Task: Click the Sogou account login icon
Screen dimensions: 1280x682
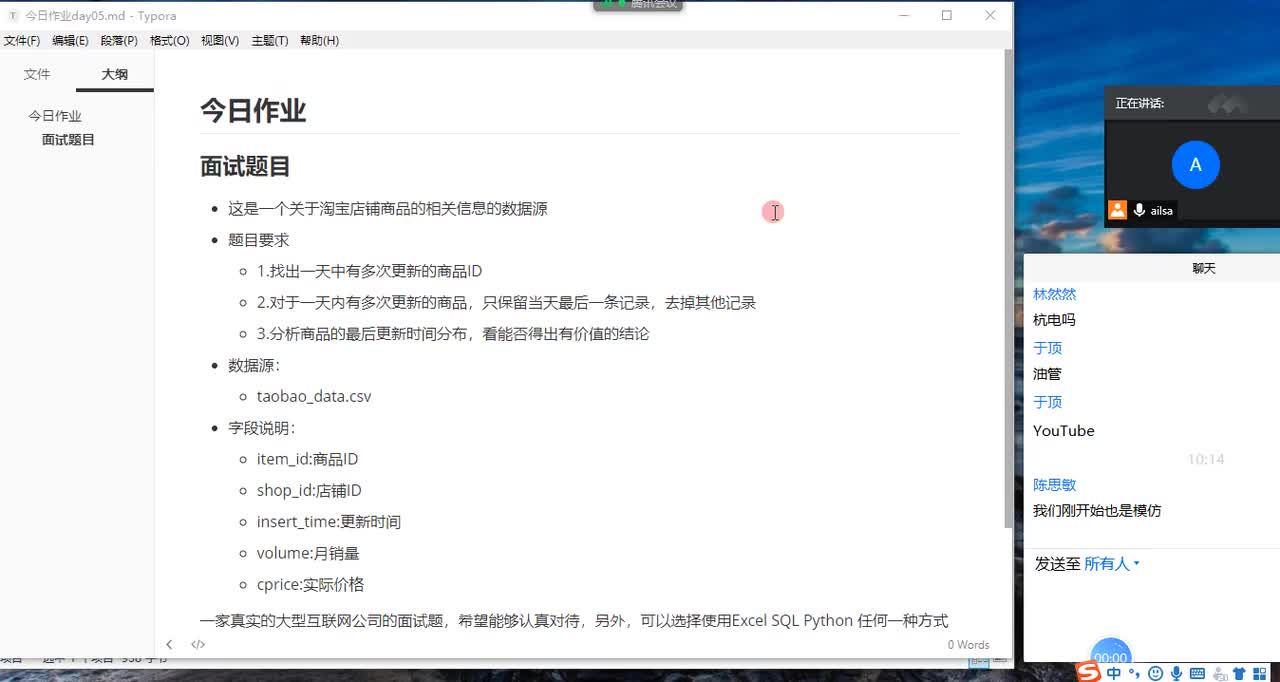Action: coord(1218,674)
